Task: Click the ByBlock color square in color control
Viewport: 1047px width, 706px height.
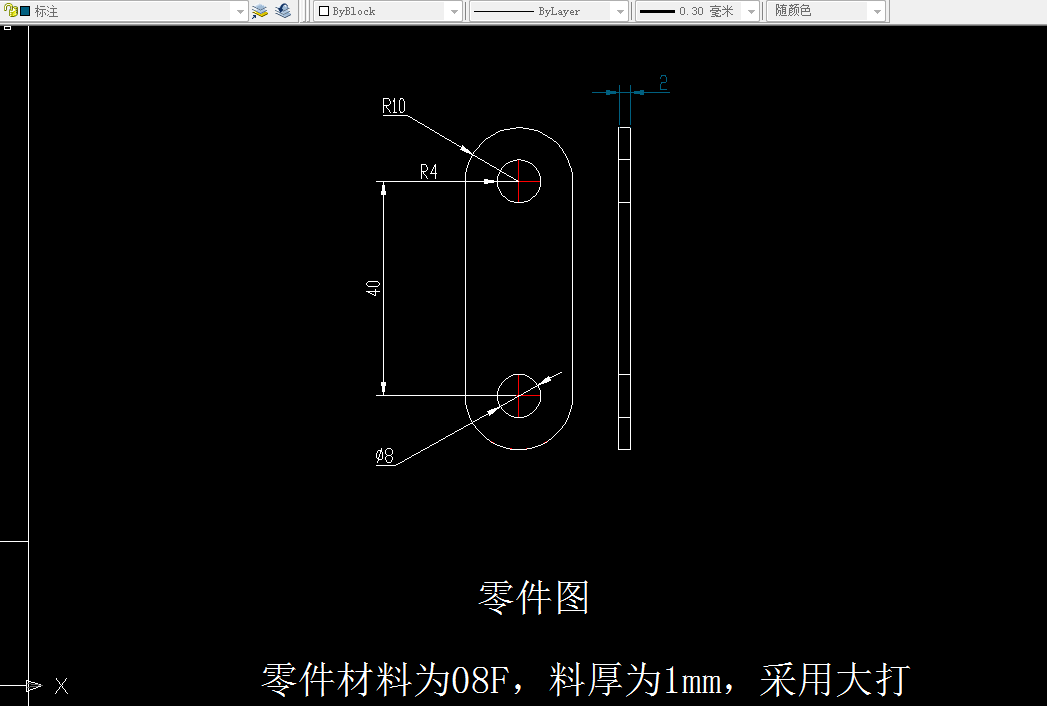Action: [x=325, y=12]
